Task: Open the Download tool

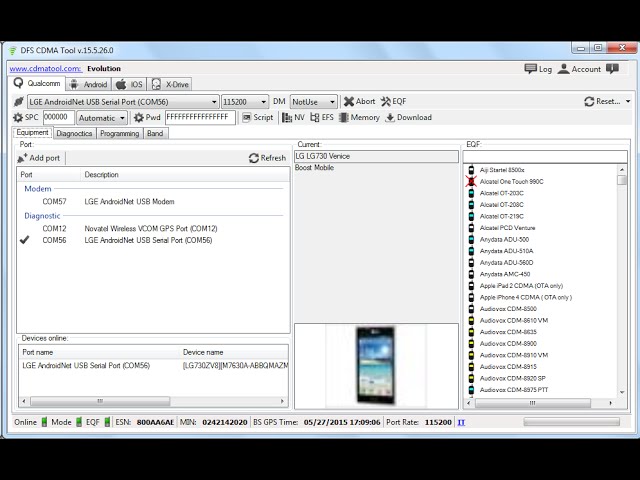Action: (408, 118)
